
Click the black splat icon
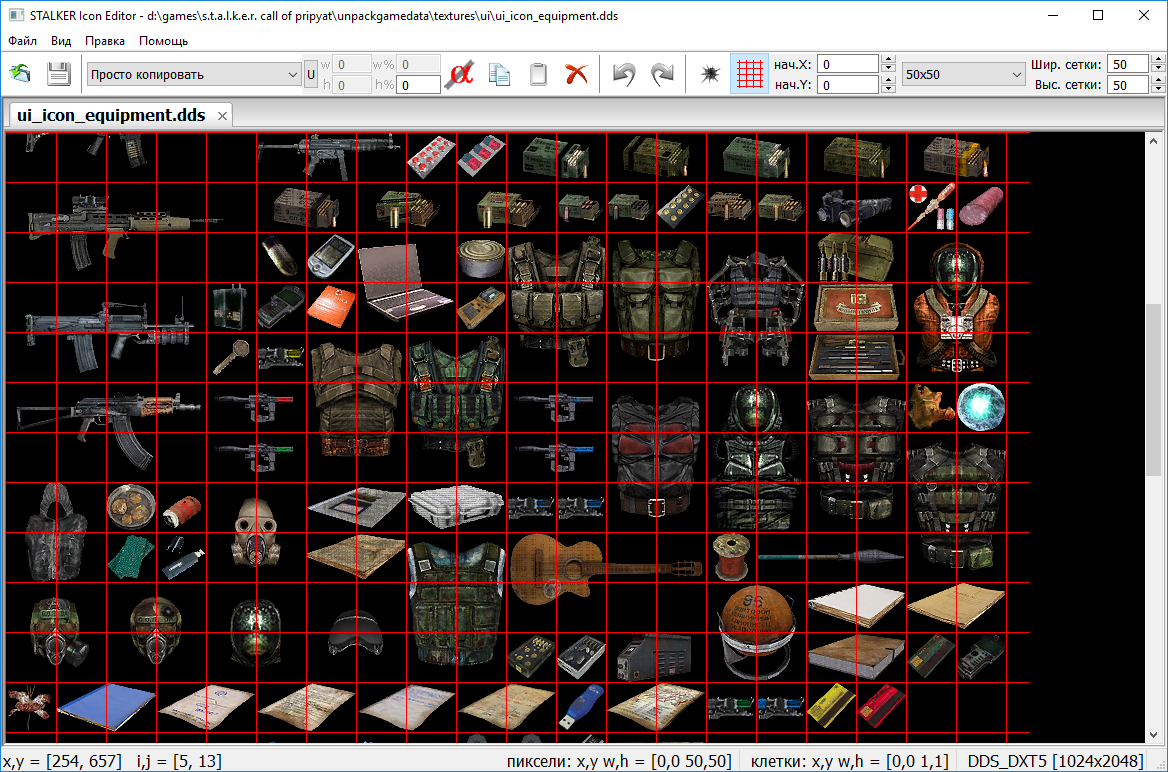(x=710, y=74)
